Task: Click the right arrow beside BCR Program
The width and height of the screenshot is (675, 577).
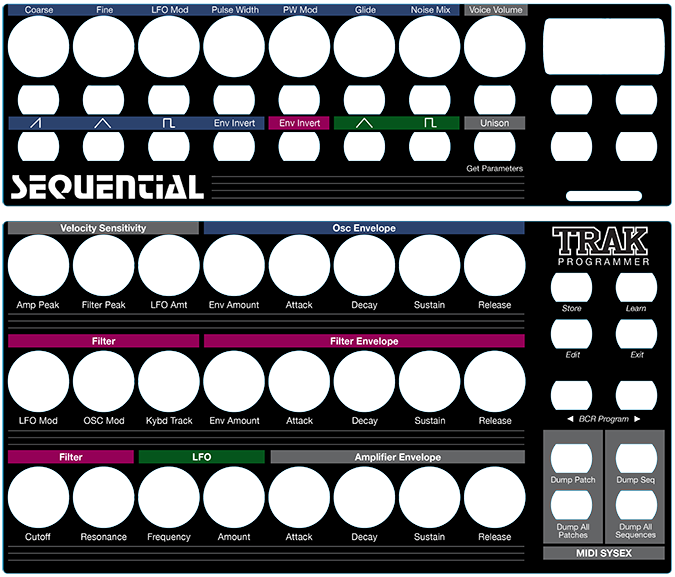Action: click(x=638, y=419)
